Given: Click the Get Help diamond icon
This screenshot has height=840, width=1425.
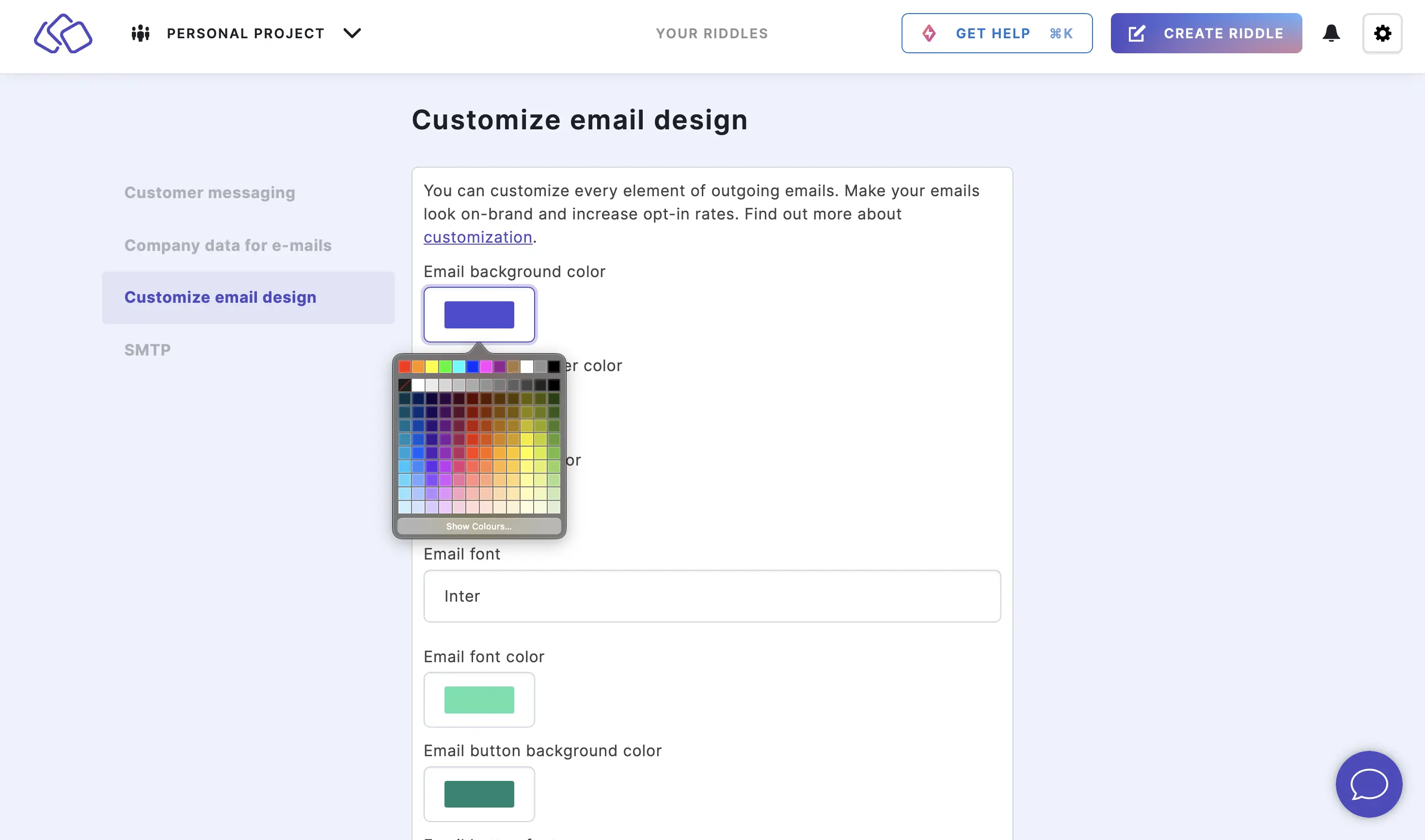Looking at the screenshot, I should pos(928,33).
